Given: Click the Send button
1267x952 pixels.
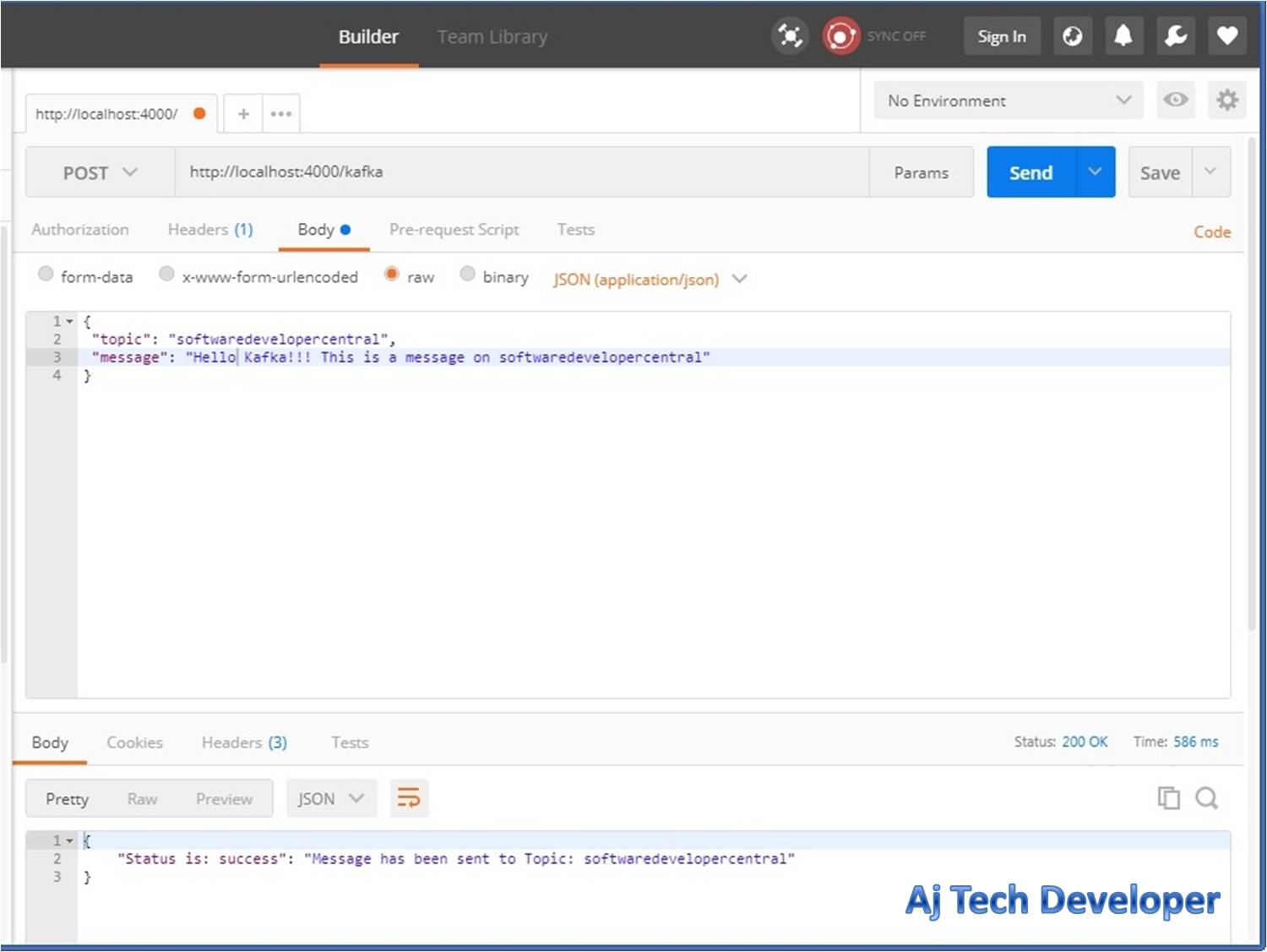Looking at the screenshot, I should (x=1030, y=171).
